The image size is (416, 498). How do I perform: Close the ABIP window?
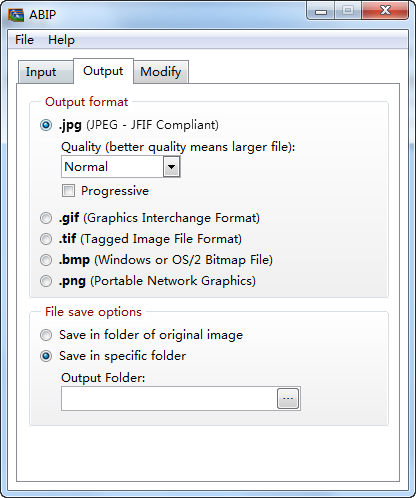(x=385, y=11)
